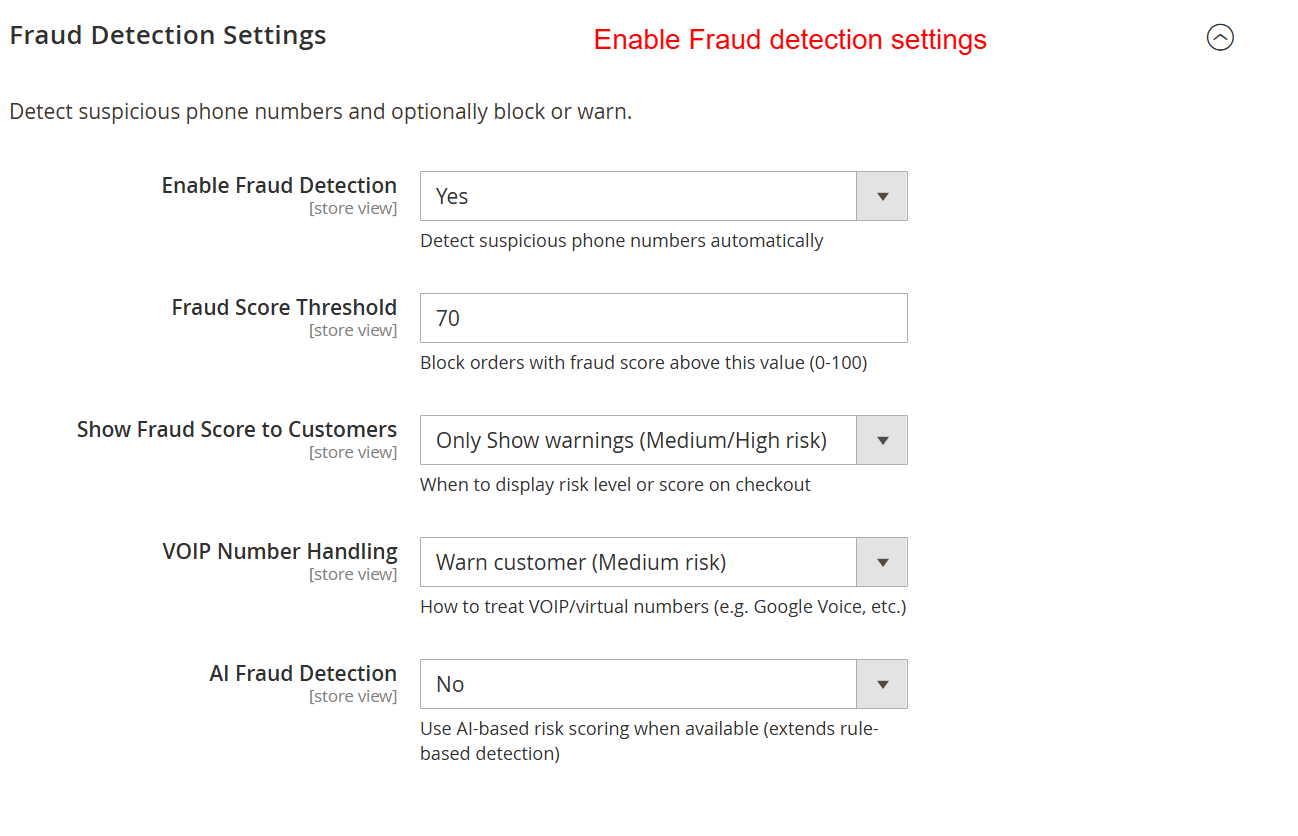Click the AI Fraud Detection dropdown arrow
This screenshot has width=1298, height=836.
click(882, 684)
